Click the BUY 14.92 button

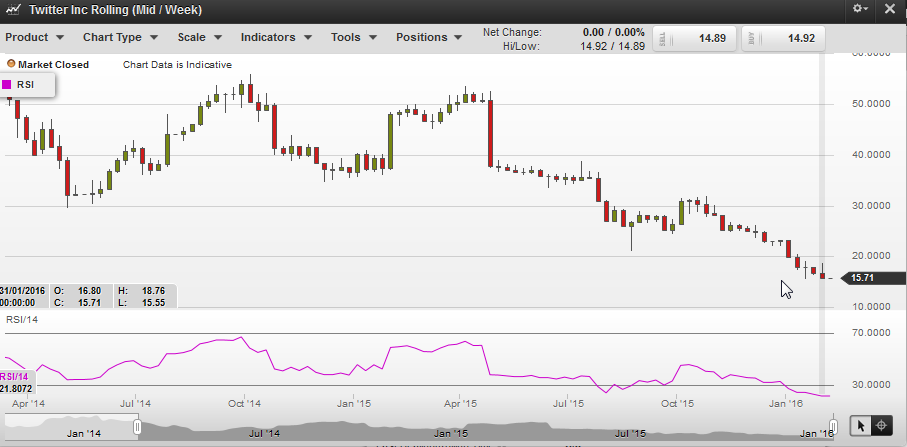click(x=783, y=39)
